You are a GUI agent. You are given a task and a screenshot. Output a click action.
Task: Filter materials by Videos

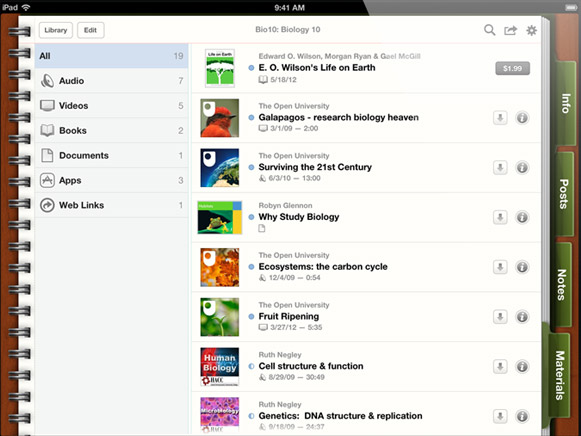[x=112, y=106]
